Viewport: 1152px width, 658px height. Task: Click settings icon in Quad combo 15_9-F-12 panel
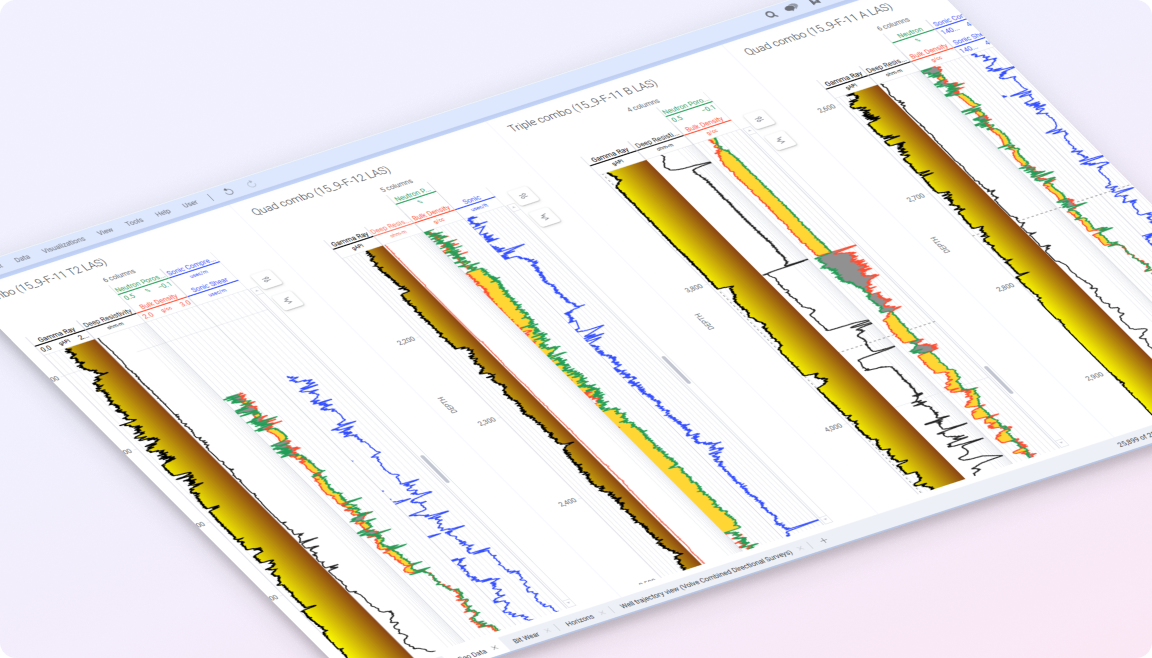click(522, 197)
